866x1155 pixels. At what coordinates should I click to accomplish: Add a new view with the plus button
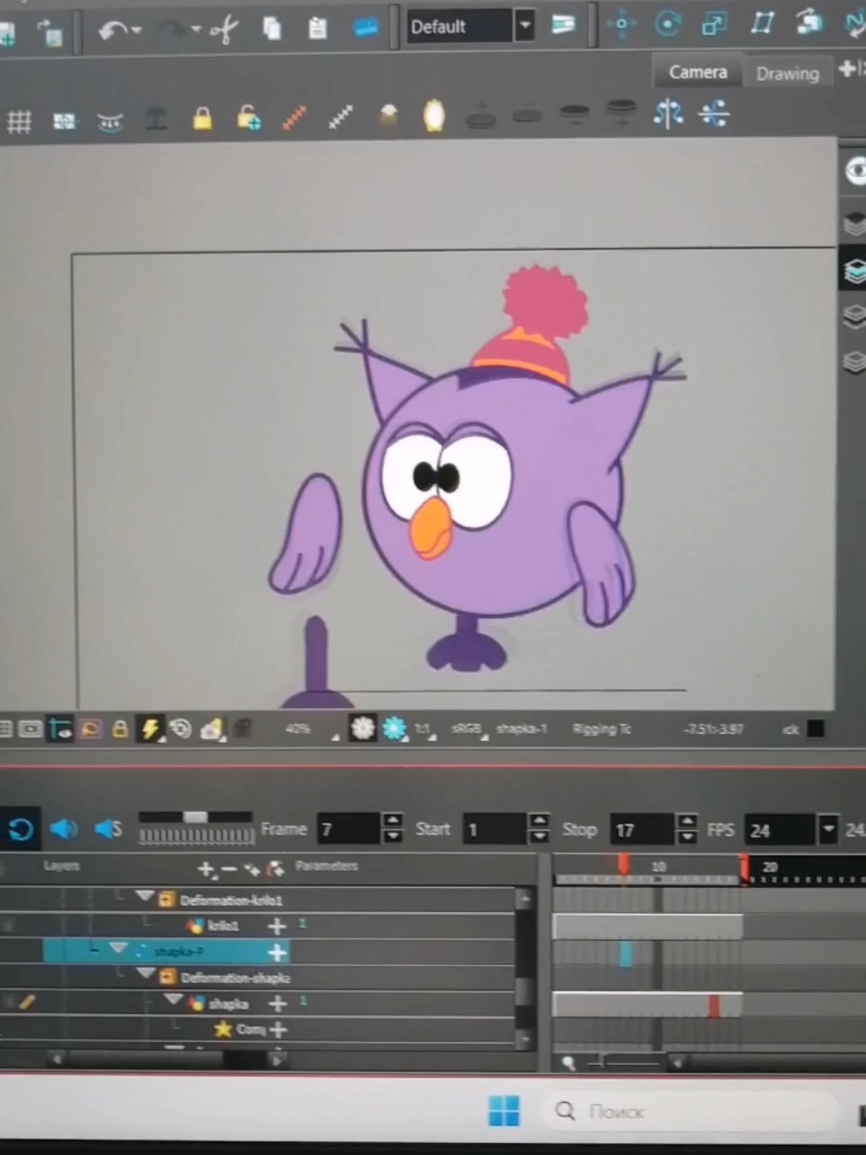click(x=847, y=69)
